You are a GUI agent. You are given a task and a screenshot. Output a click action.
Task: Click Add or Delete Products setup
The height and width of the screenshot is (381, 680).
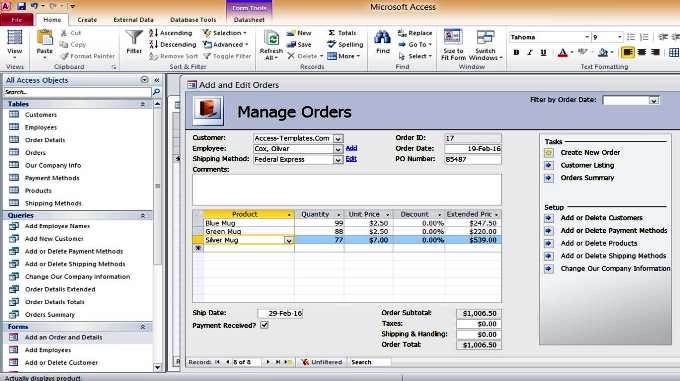coord(599,244)
